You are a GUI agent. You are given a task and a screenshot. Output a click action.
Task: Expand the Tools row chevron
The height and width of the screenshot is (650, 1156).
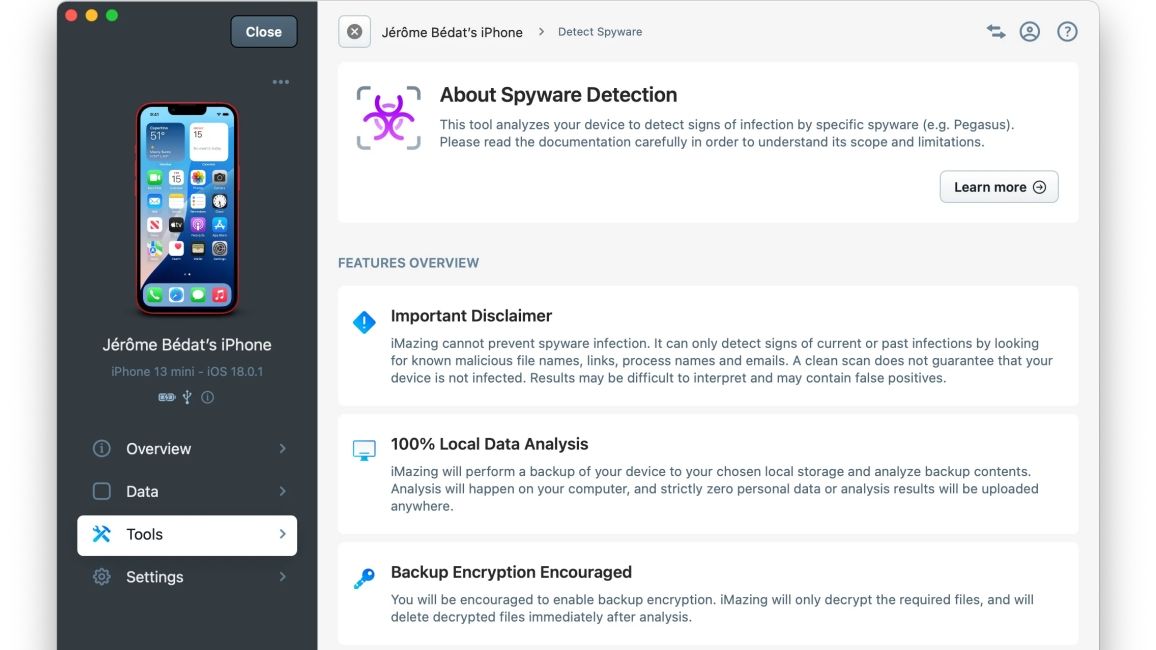(x=282, y=534)
